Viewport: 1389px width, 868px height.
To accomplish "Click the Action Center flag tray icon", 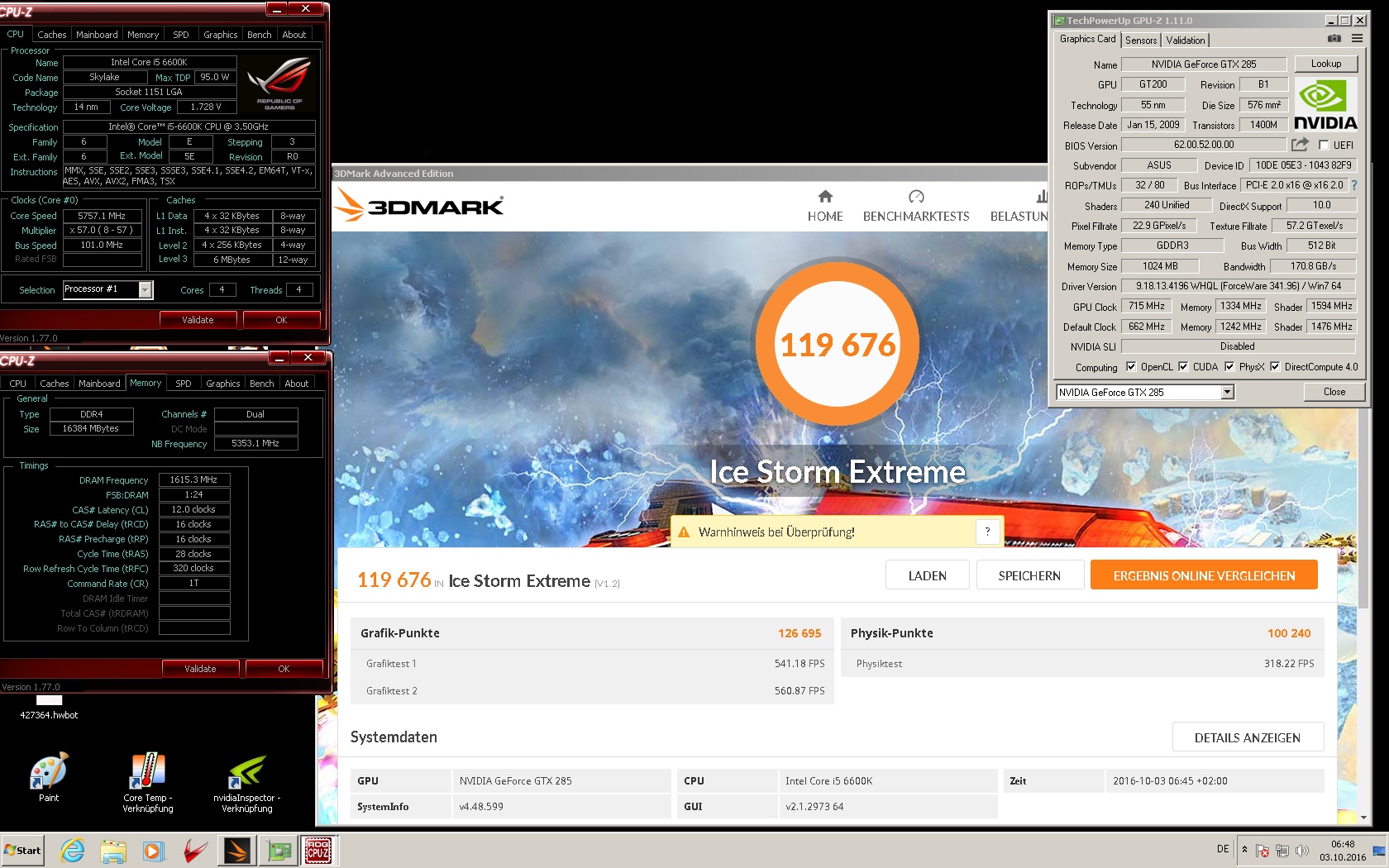I will click(1263, 850).
